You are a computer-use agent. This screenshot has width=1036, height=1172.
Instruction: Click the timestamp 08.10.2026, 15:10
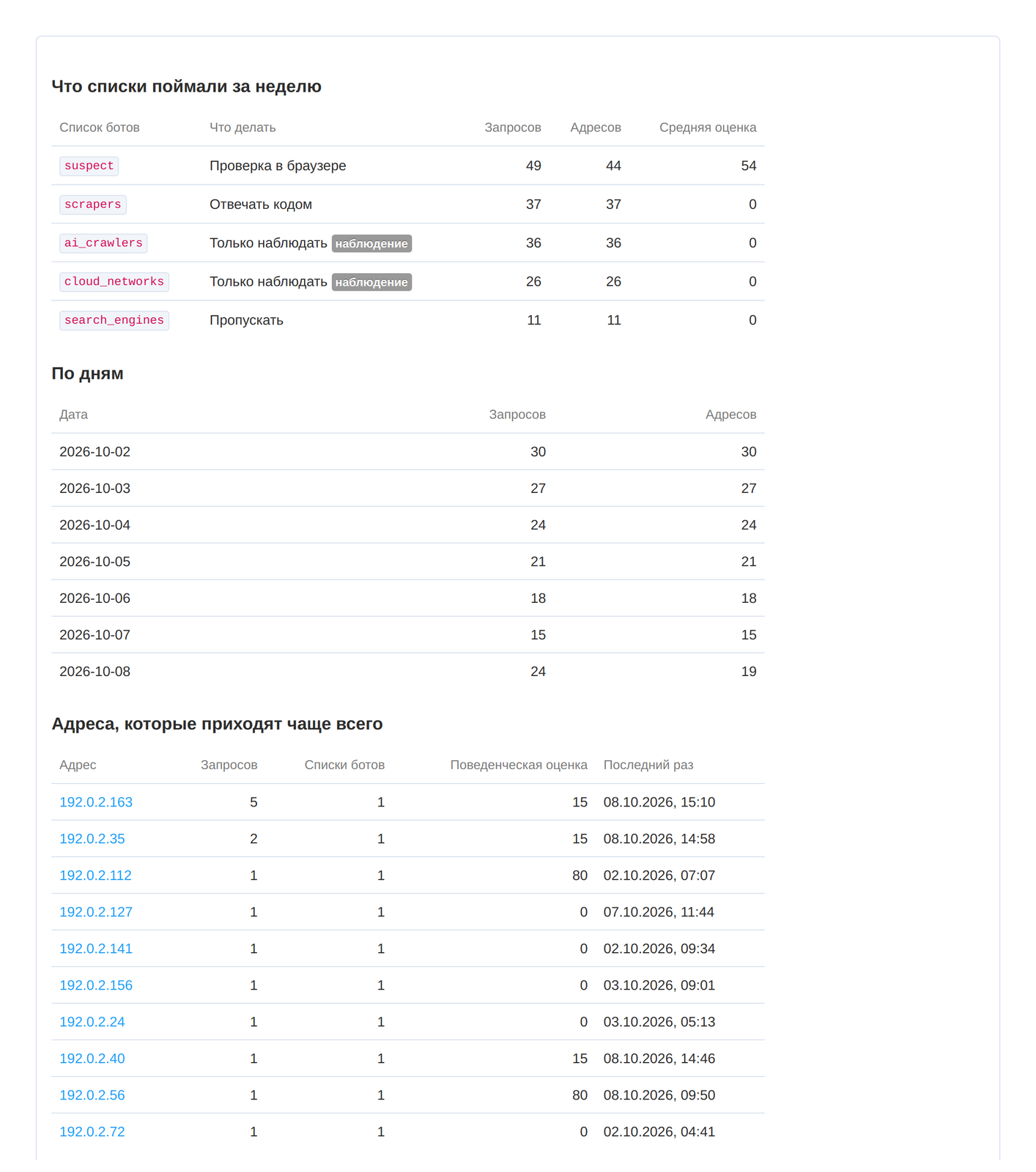659,802
